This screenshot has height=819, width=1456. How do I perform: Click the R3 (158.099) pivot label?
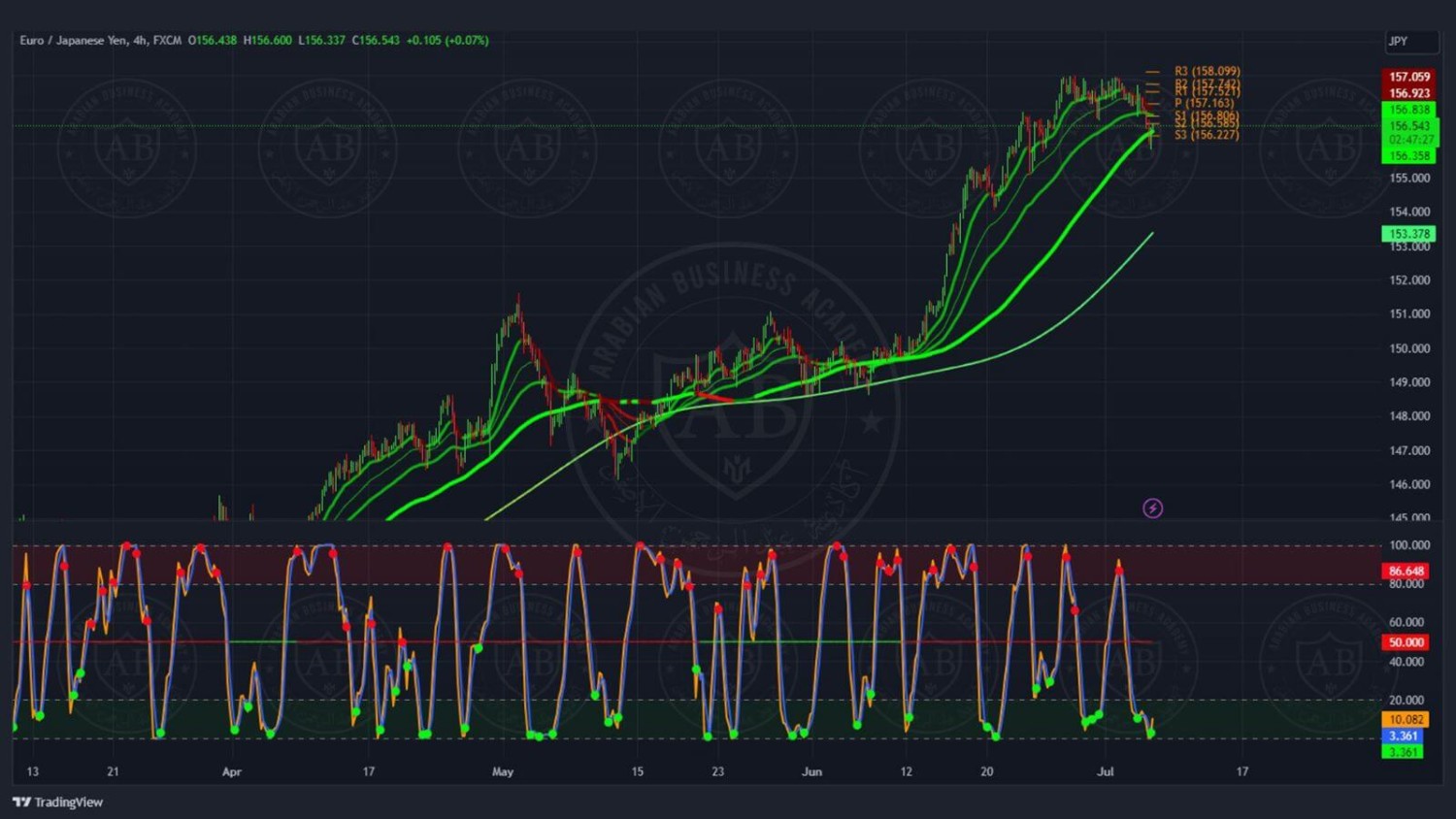[1207, 71]
